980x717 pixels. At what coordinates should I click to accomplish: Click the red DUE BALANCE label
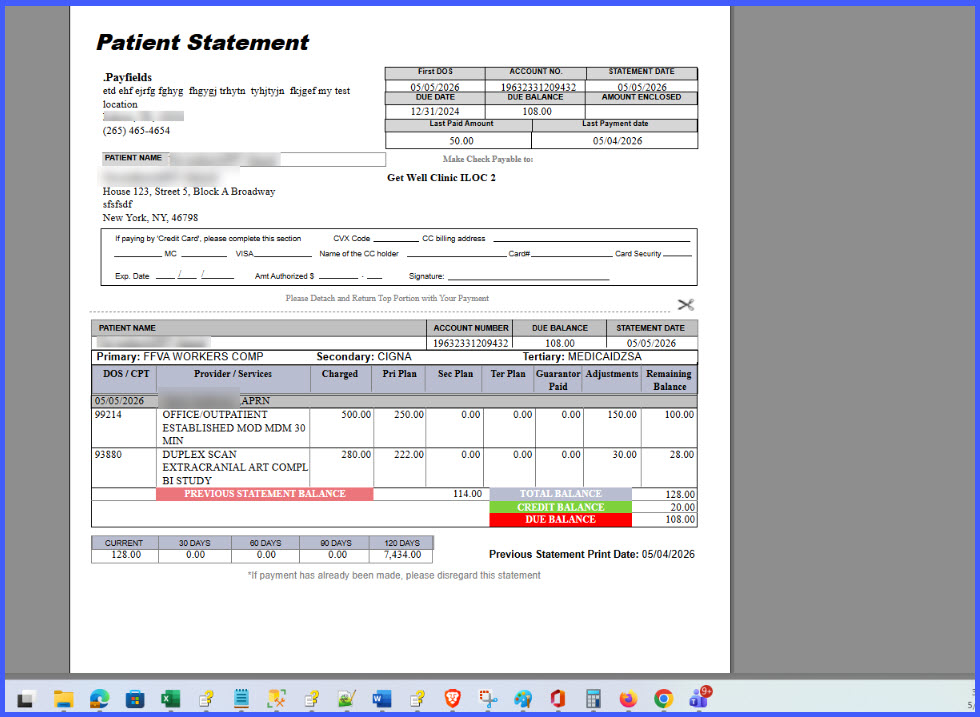(x=561, y=519)
